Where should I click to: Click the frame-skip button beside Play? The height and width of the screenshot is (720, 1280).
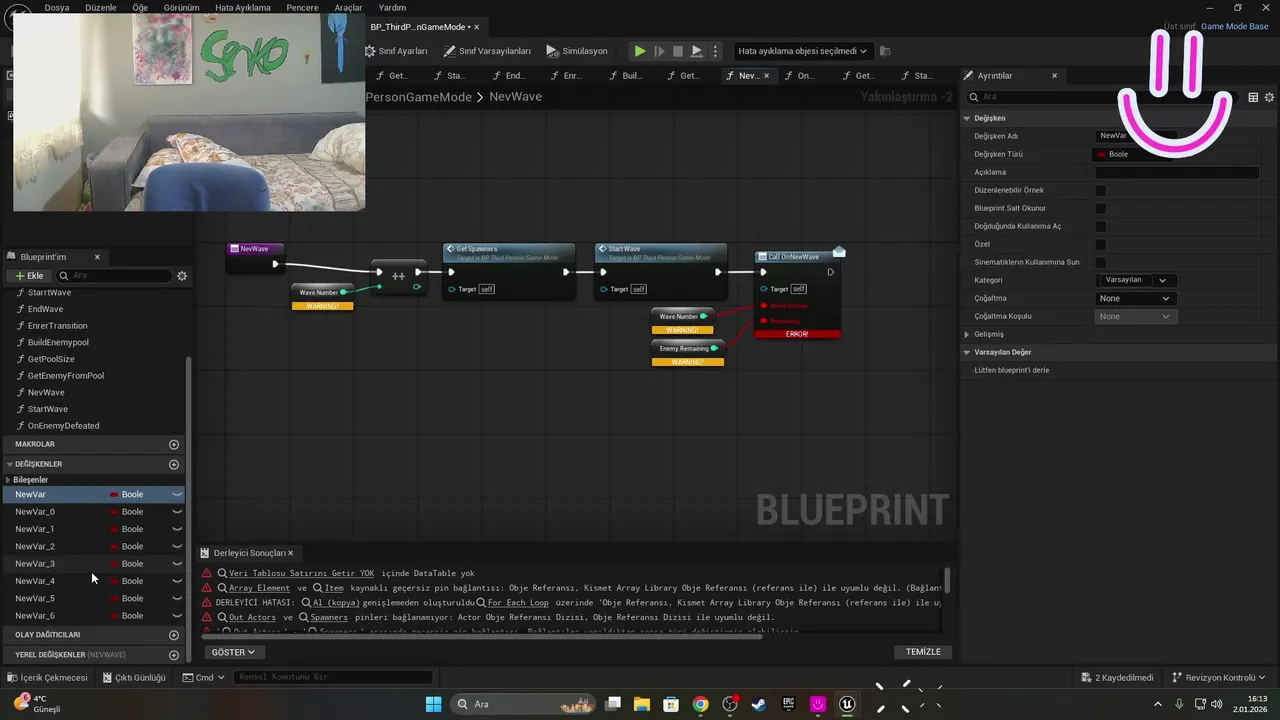(659, 51)
